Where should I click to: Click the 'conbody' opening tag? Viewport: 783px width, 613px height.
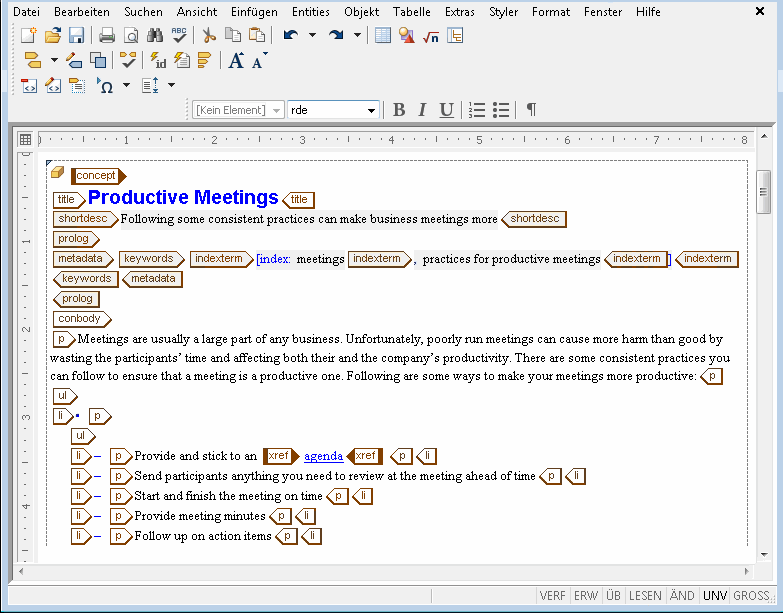82,318
